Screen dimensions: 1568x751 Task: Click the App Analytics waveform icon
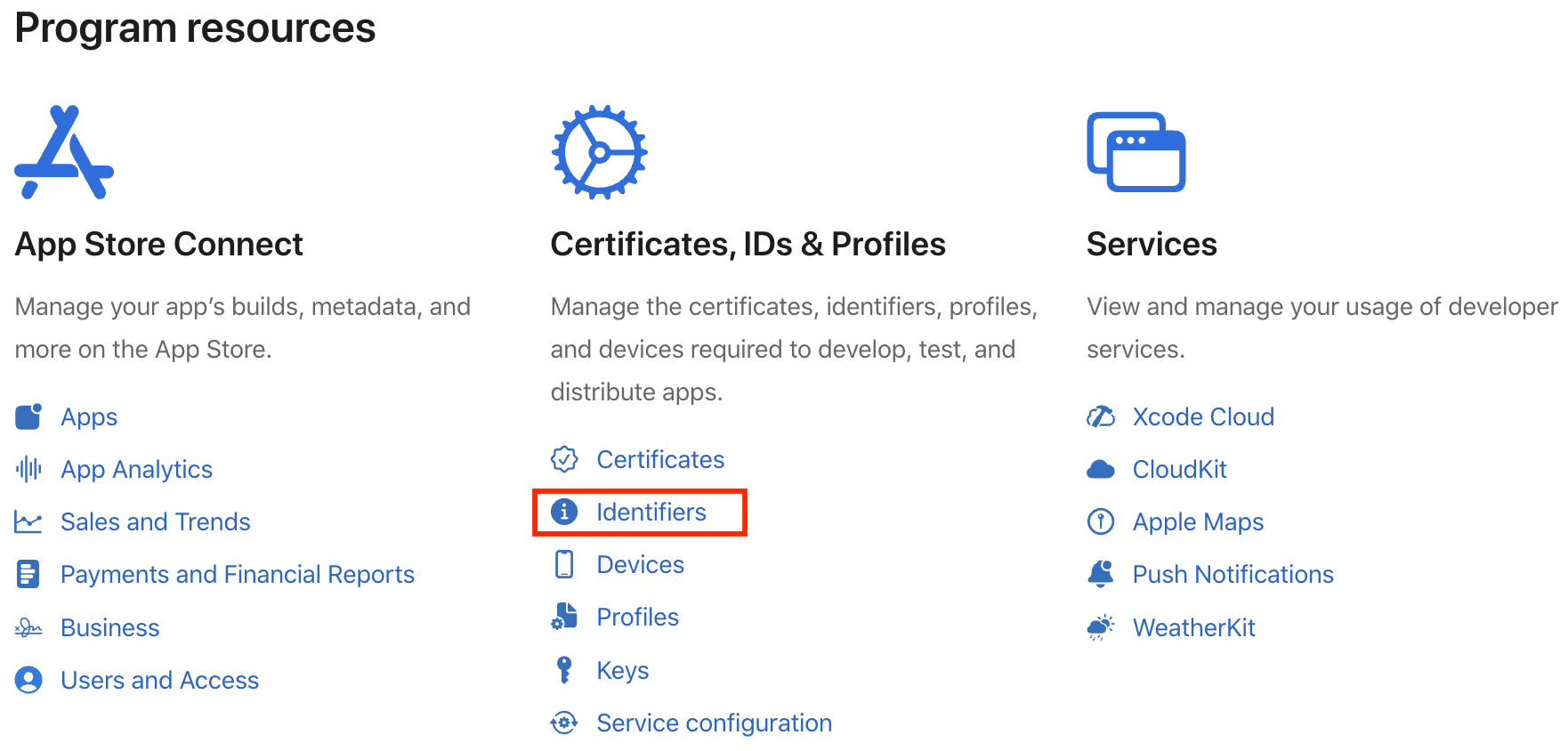click(28, 469)
